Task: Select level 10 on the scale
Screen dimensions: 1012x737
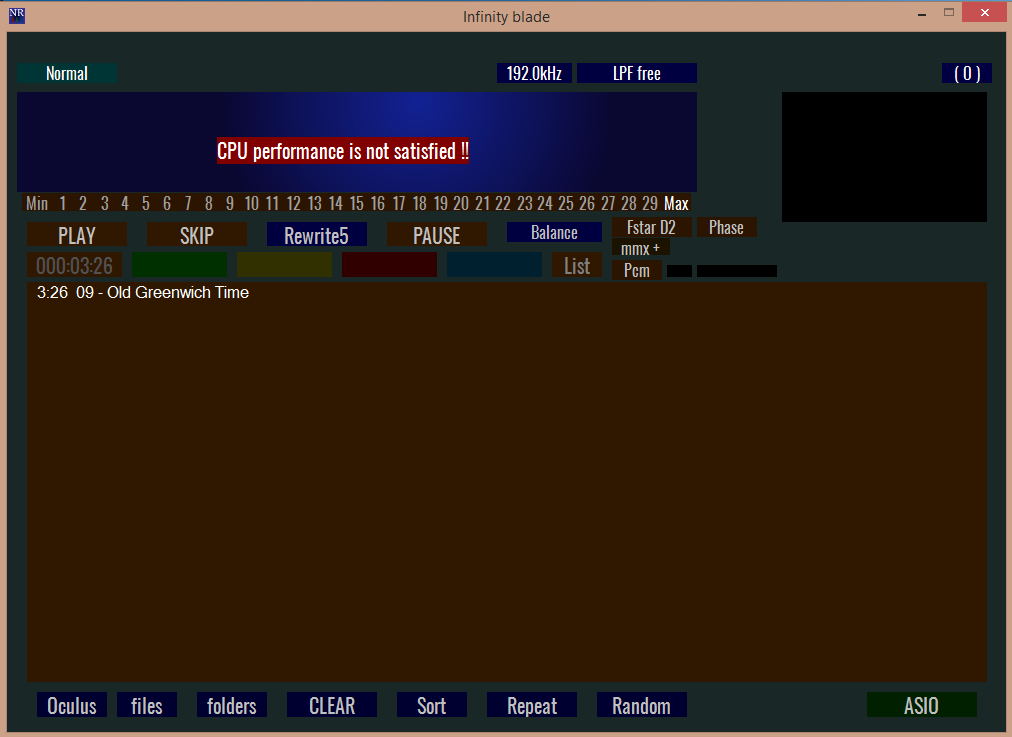Action: point(252,203)
